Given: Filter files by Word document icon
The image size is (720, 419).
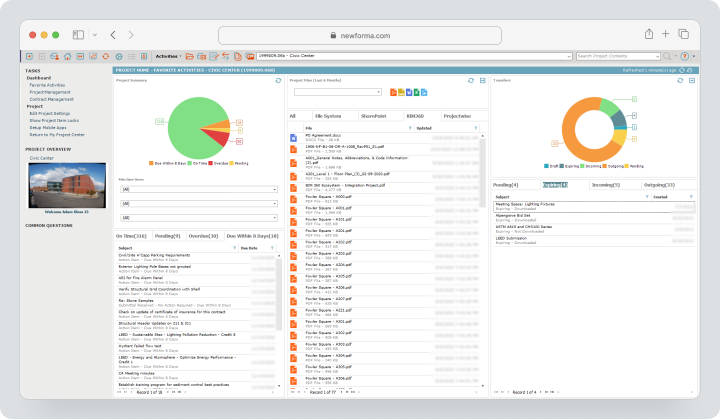Looking at the screenshot, I should [409, 92].
